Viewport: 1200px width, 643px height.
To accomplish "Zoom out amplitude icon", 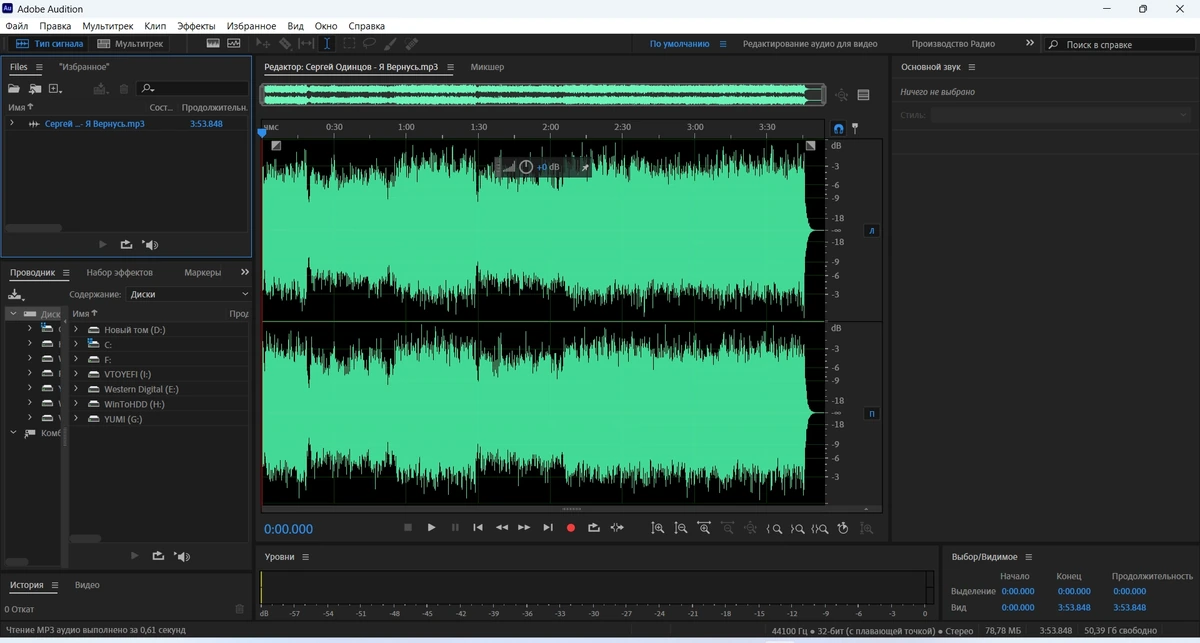I will click(x=681, y=528).
